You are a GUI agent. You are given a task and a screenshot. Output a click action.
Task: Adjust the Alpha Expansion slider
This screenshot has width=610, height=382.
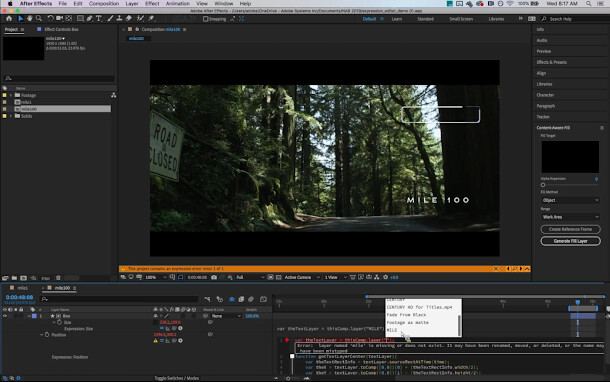coord(543,185)
